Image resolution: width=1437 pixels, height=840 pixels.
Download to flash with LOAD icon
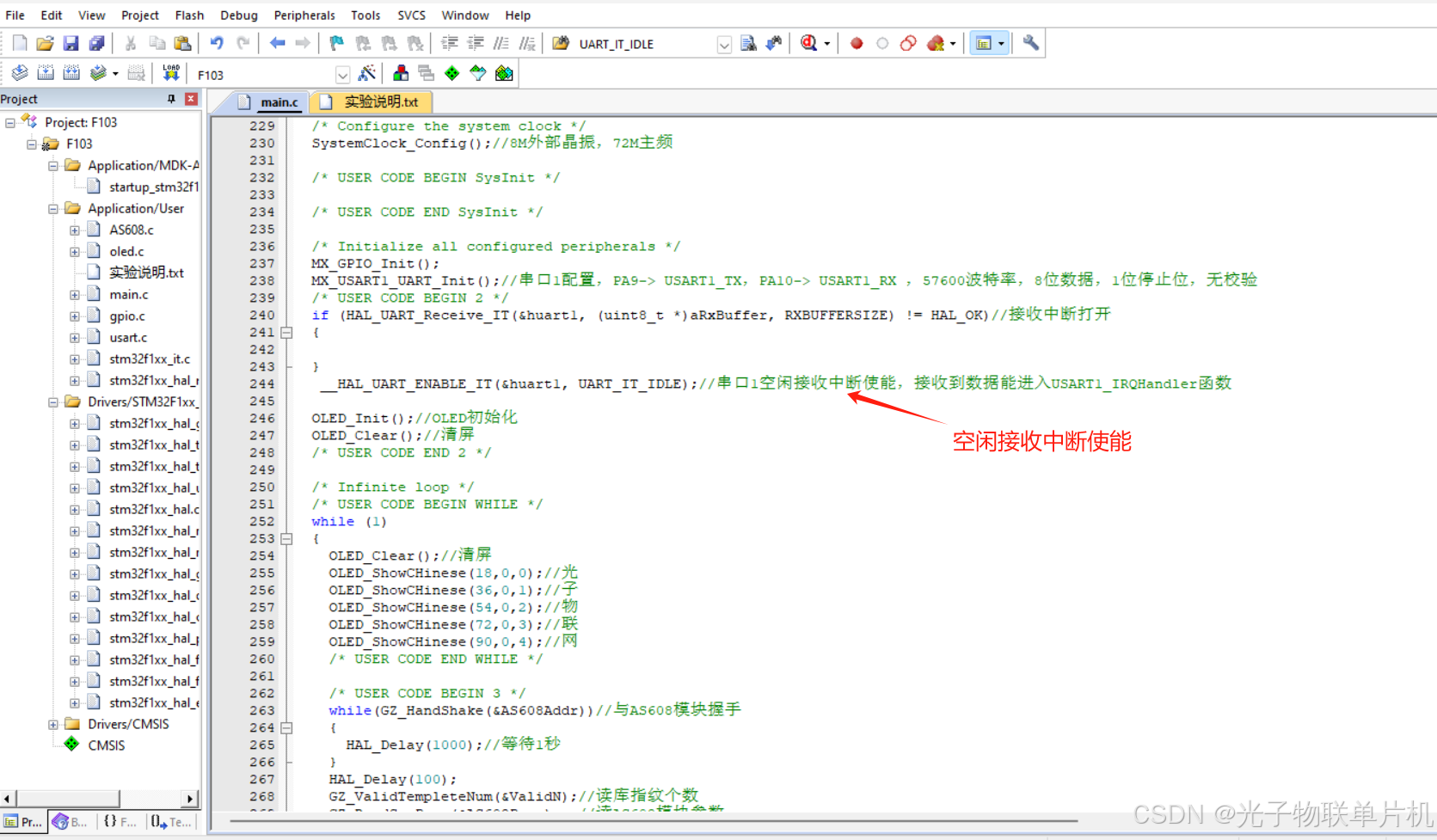pos(171,74)
